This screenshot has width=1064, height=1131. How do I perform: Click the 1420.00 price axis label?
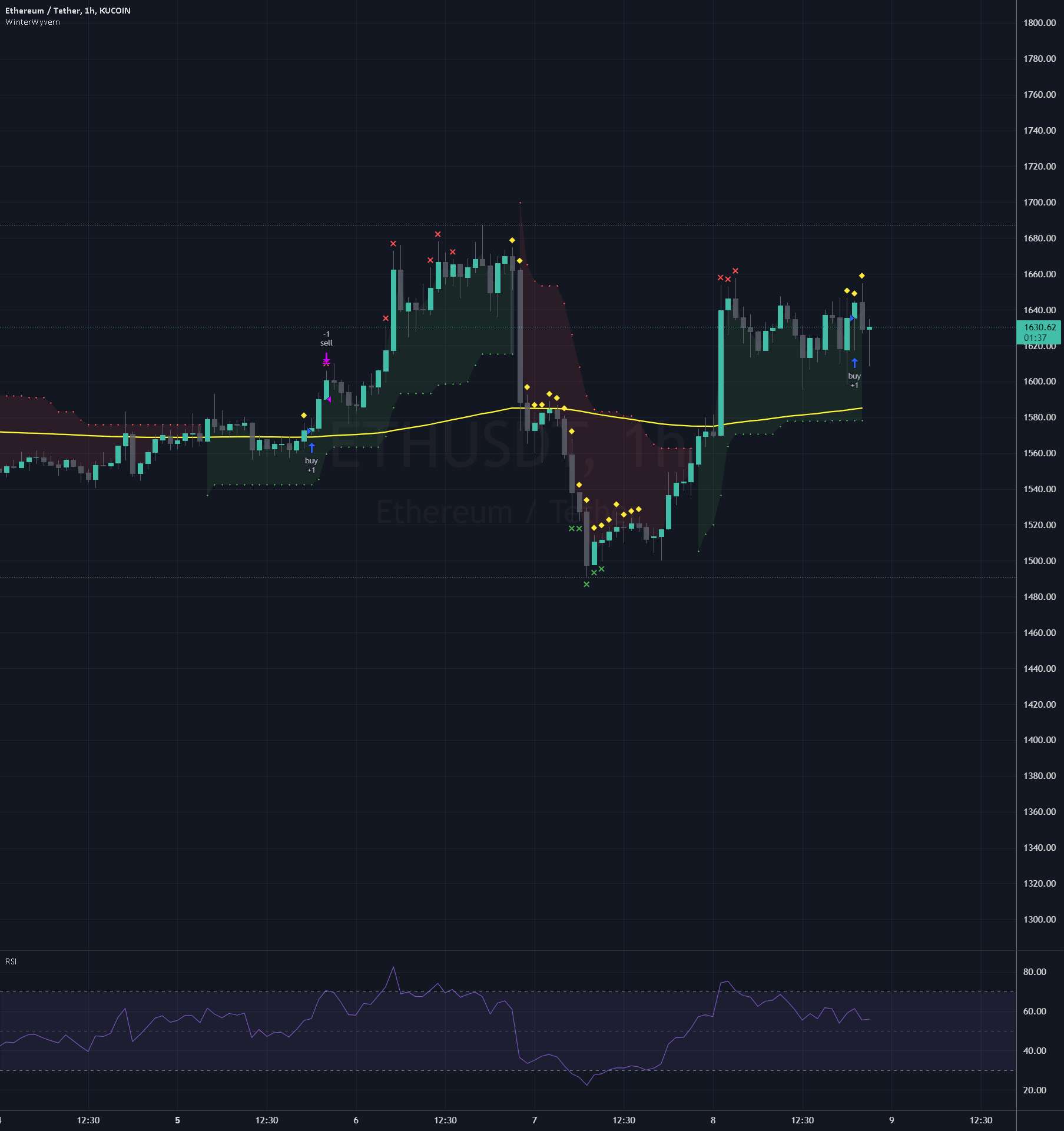(1039, 705)
